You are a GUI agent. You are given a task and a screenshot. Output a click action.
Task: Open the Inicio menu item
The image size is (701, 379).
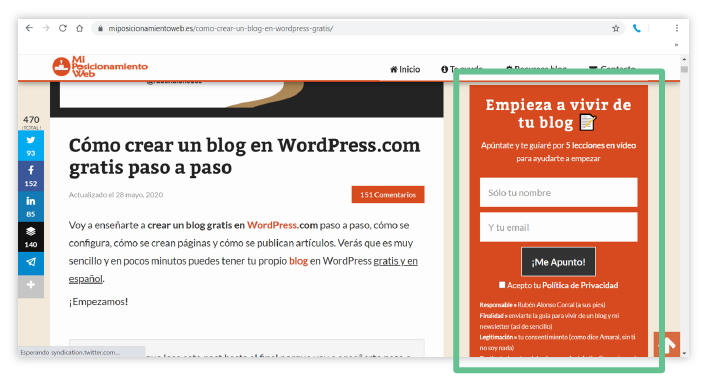point(405,69)
